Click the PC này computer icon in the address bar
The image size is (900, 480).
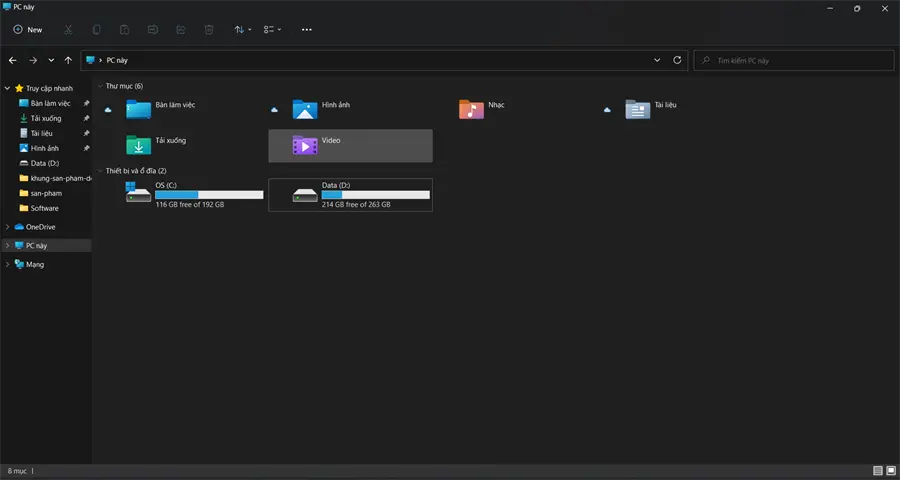click(x=90, y=60)
